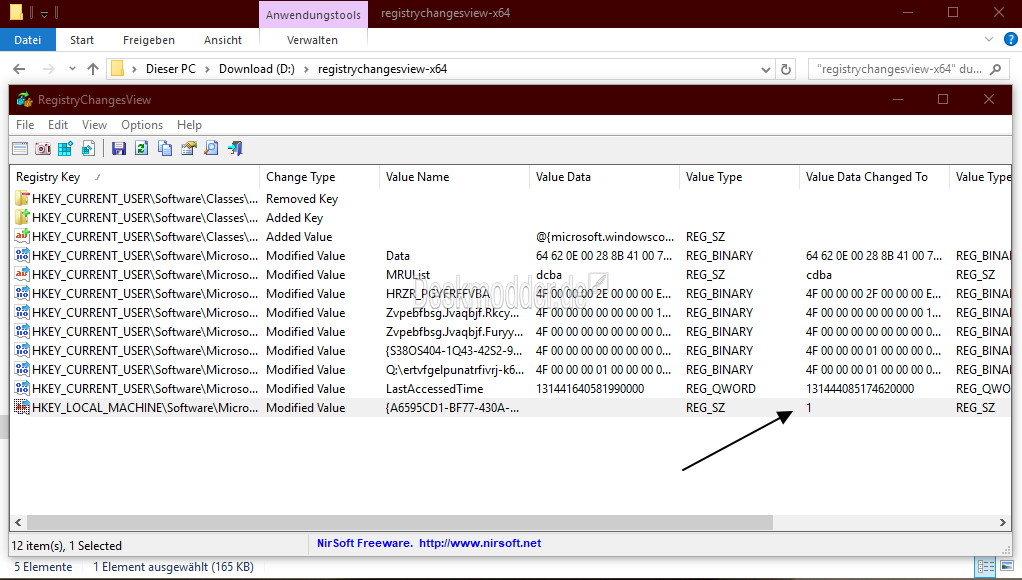Expand the Explorer ribbon chevron

tap(989, 39)
